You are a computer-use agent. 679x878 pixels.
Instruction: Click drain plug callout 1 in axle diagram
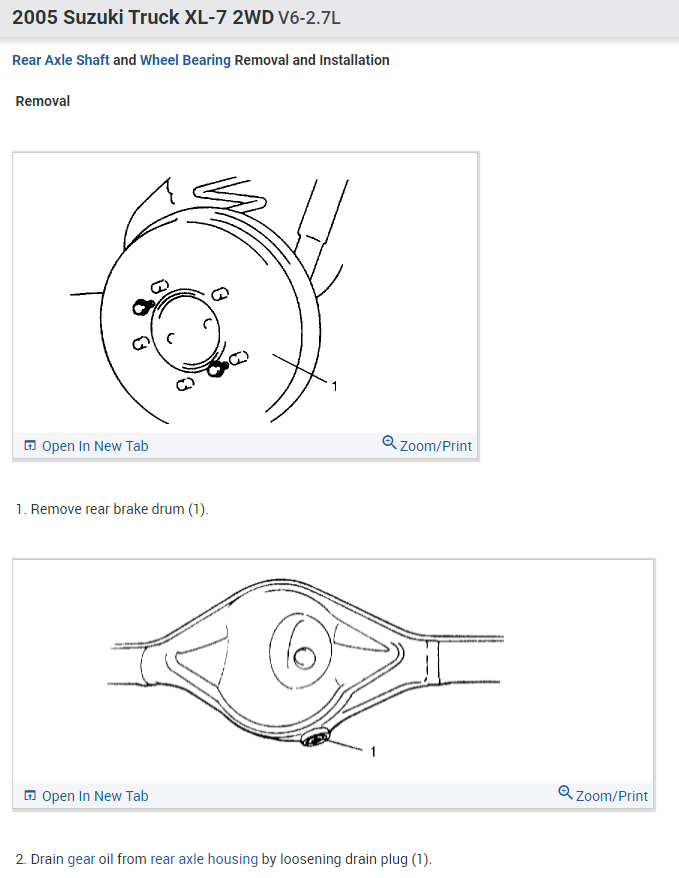pos(373,751)
